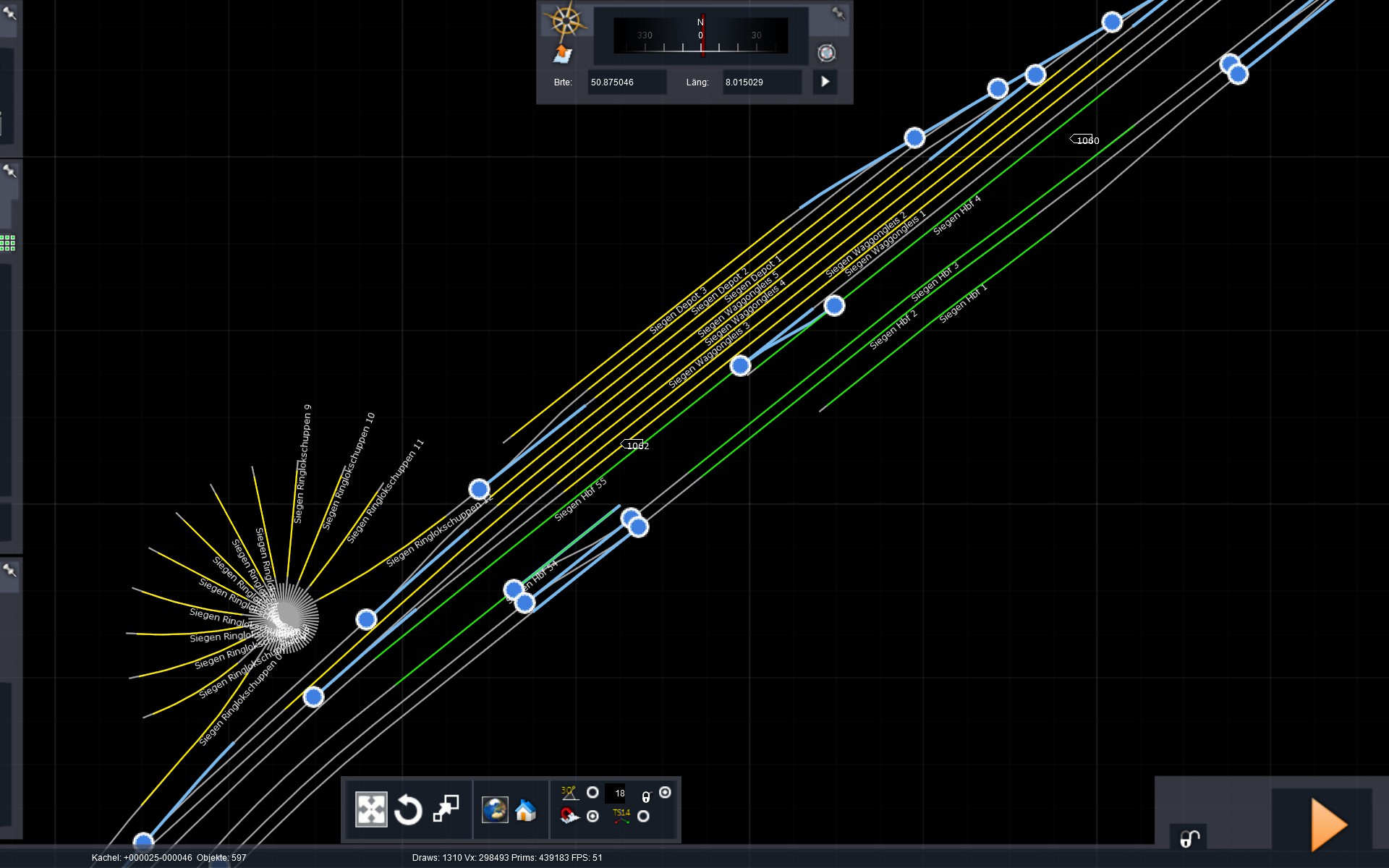
Task: Toggle the magnet terrain snap radio
Action: (592, 816)
